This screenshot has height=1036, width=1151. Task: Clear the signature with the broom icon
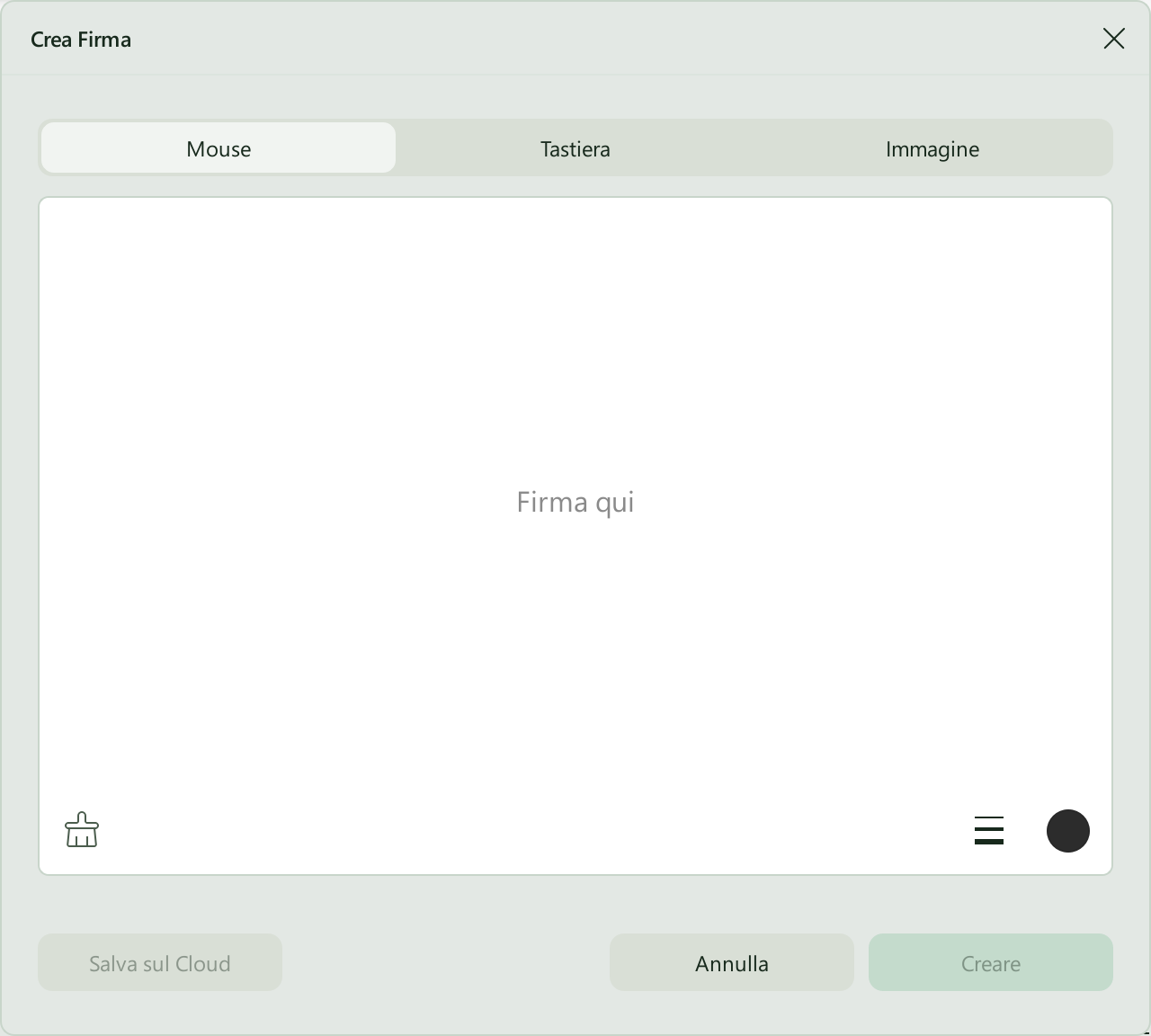(82, 830)
